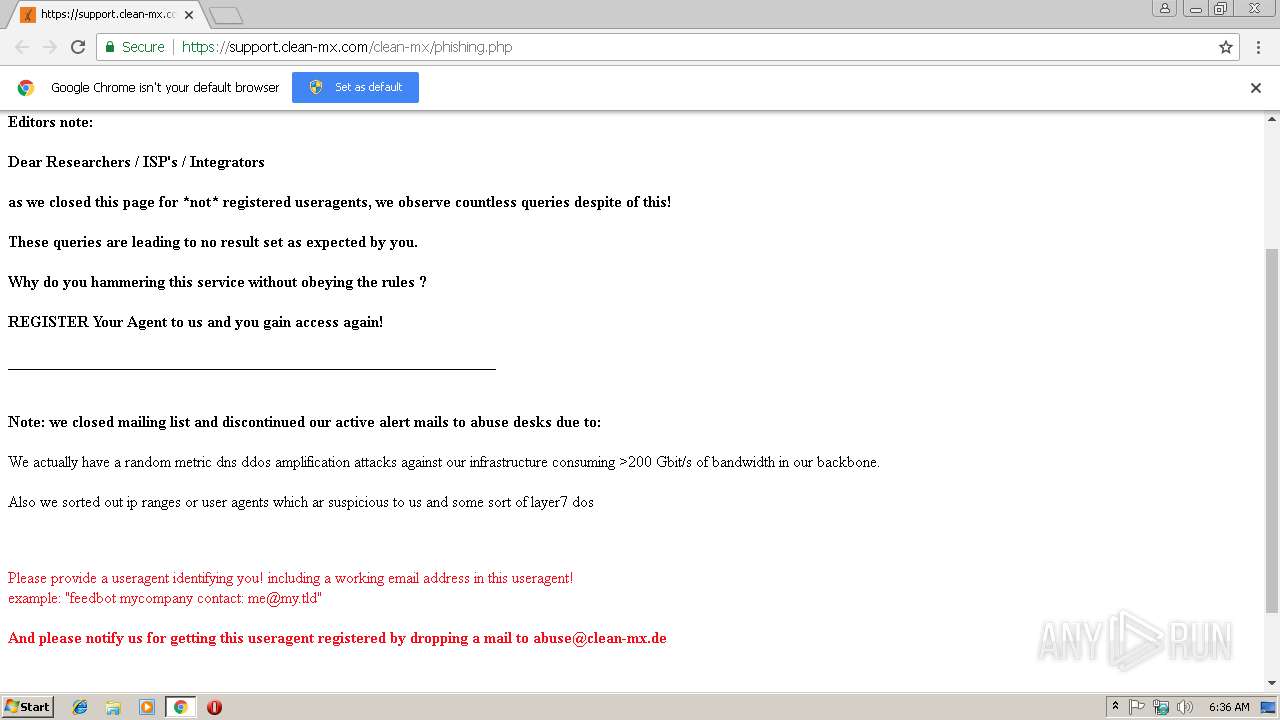Click the green Secure padlock icon

point(109,47)
